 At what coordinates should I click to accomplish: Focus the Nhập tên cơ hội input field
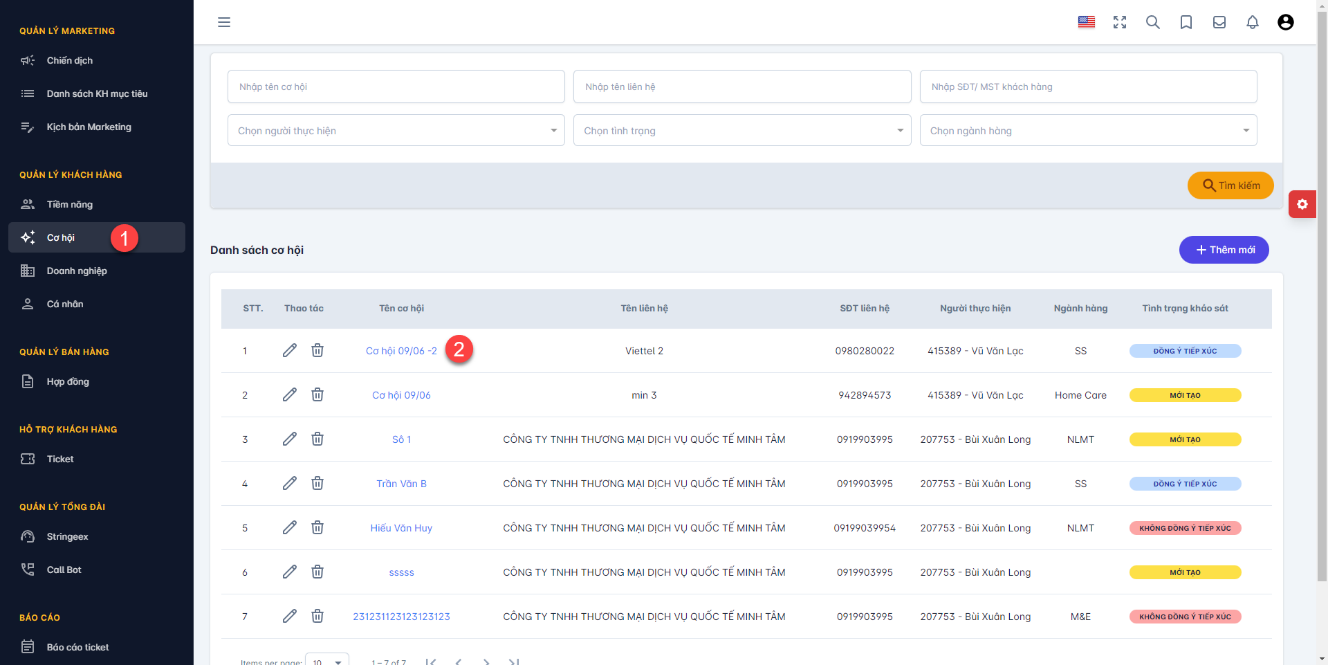396,87
